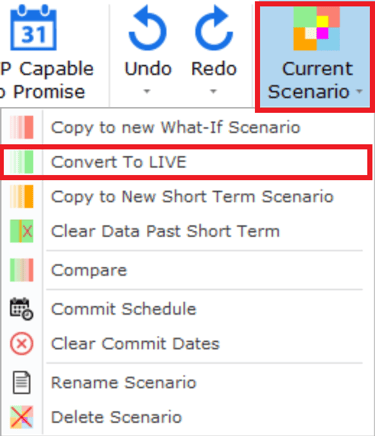Click the crossed-out Delete Scenario icon
Image resolution: width=375 pixels, height=436 pixels.
(x=22, y=417)
